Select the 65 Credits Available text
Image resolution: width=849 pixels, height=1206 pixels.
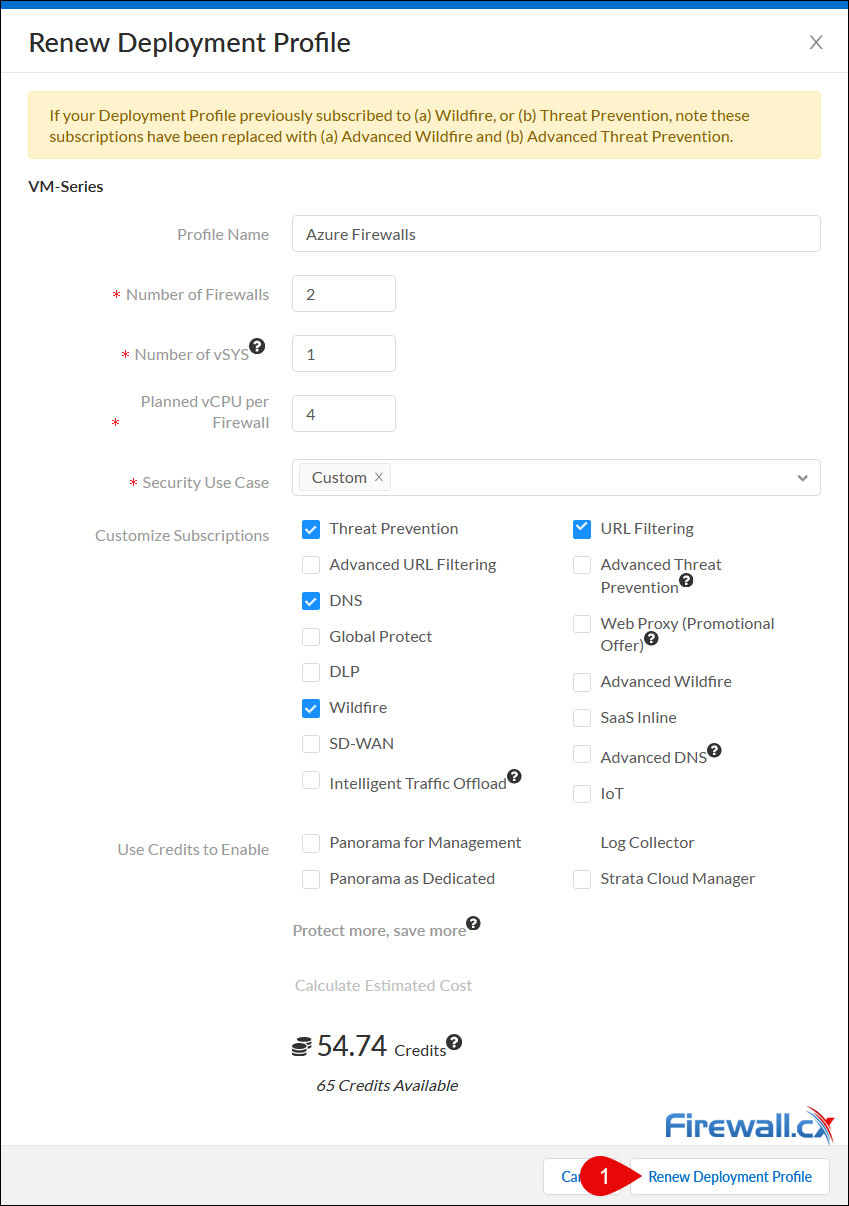point(387,1086)
